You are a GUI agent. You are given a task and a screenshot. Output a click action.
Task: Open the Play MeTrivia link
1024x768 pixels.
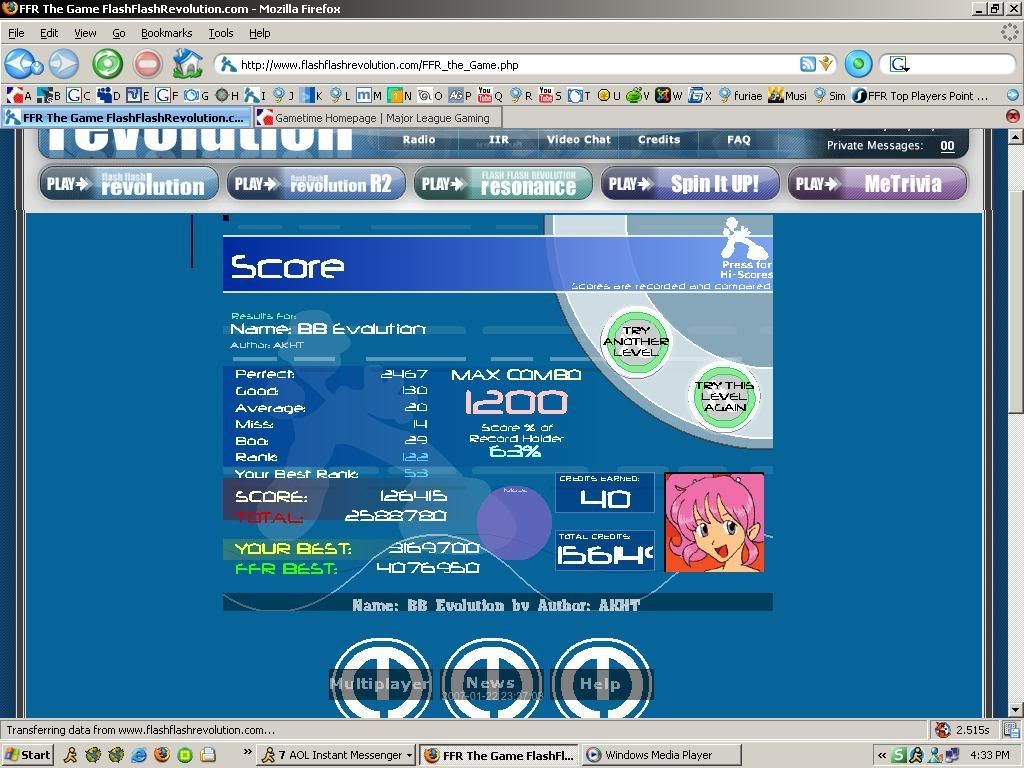[x=877, y=184]
